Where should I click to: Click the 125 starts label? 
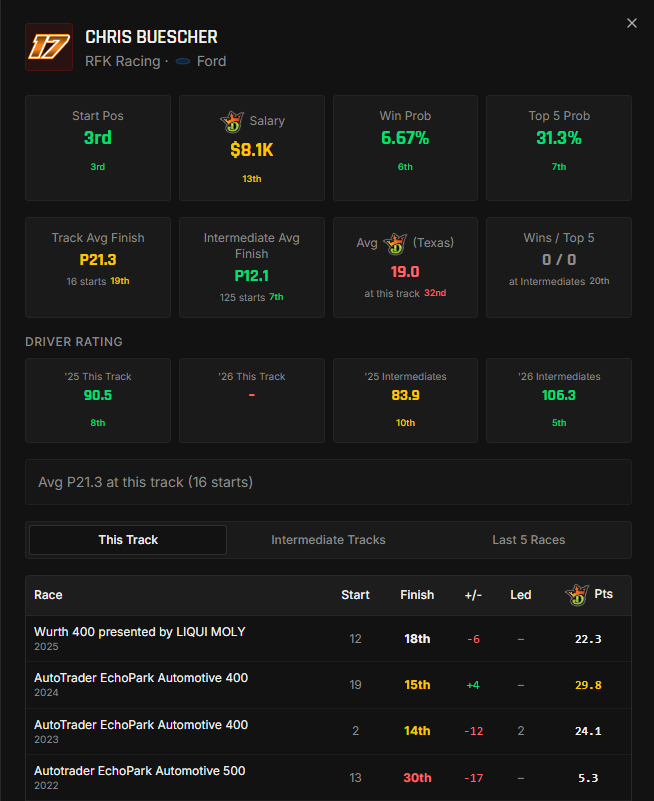pyautogui.click(x=243, y=297)
